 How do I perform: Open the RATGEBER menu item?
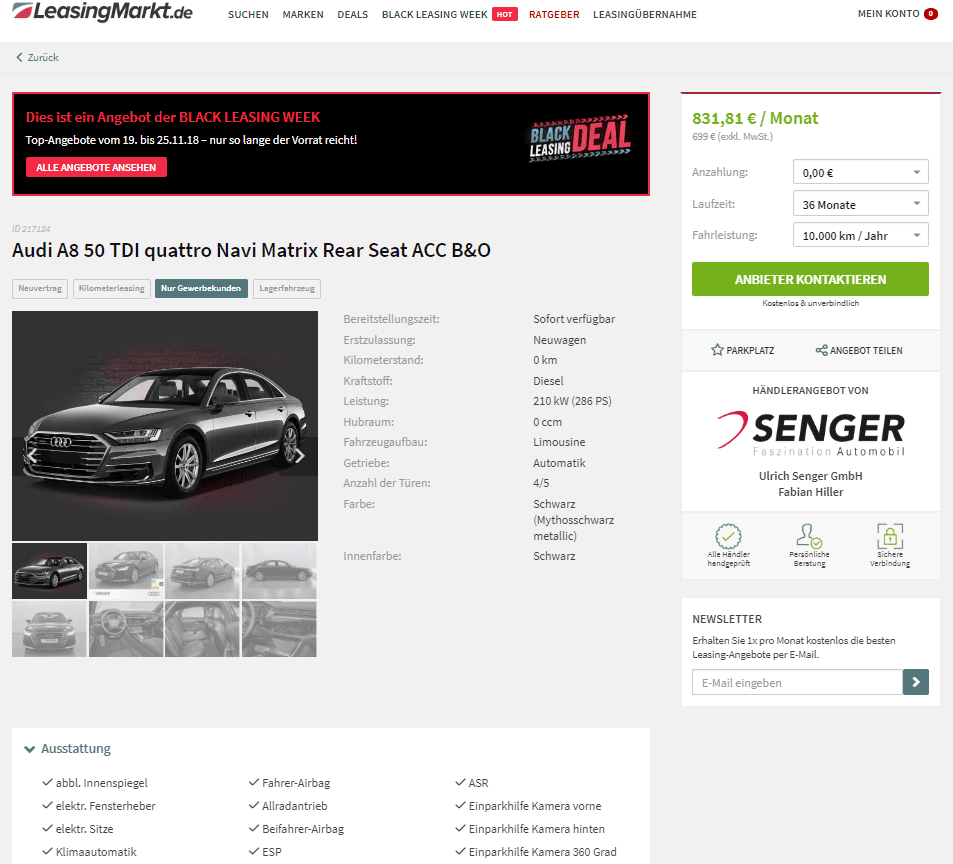[x=554, y=15]
